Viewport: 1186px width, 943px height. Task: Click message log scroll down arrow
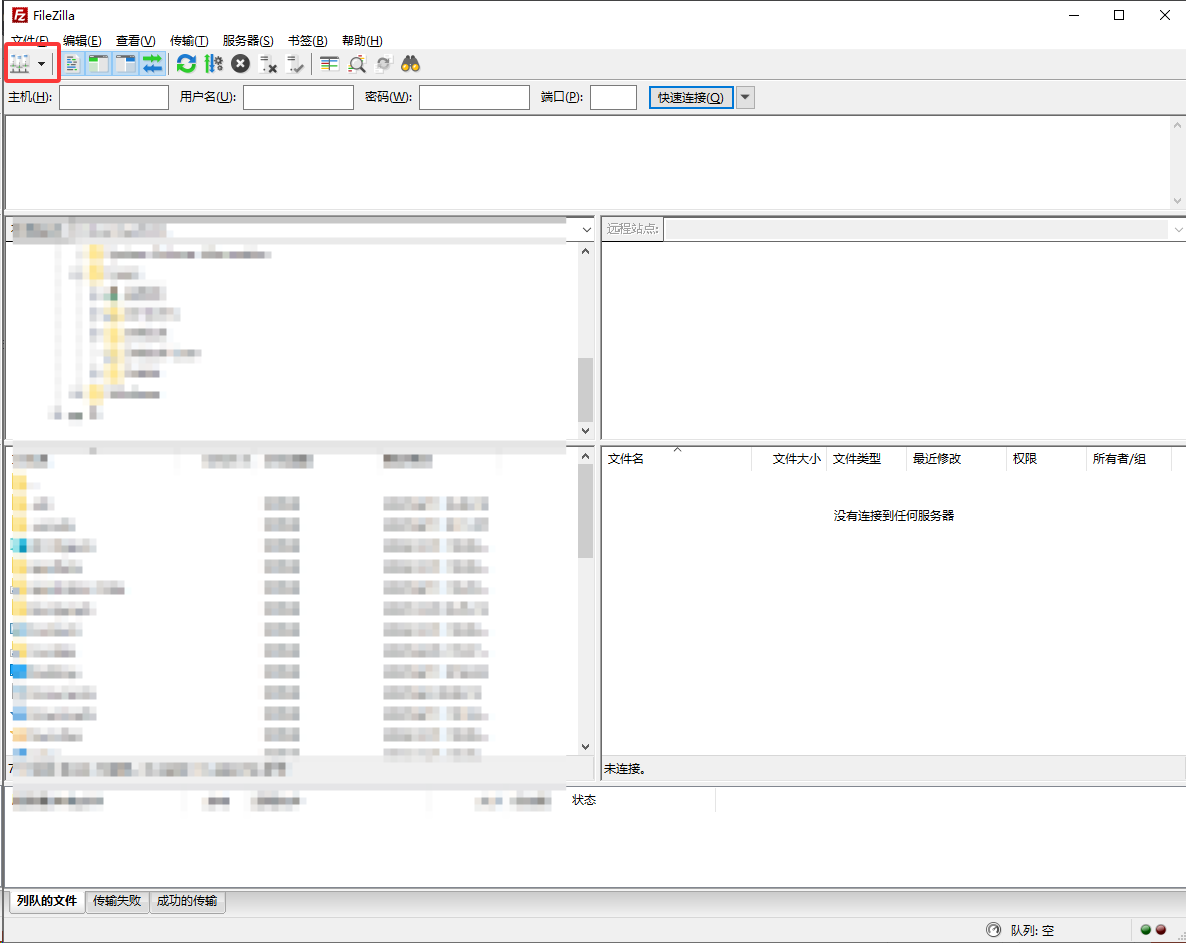coord(1177,200)
